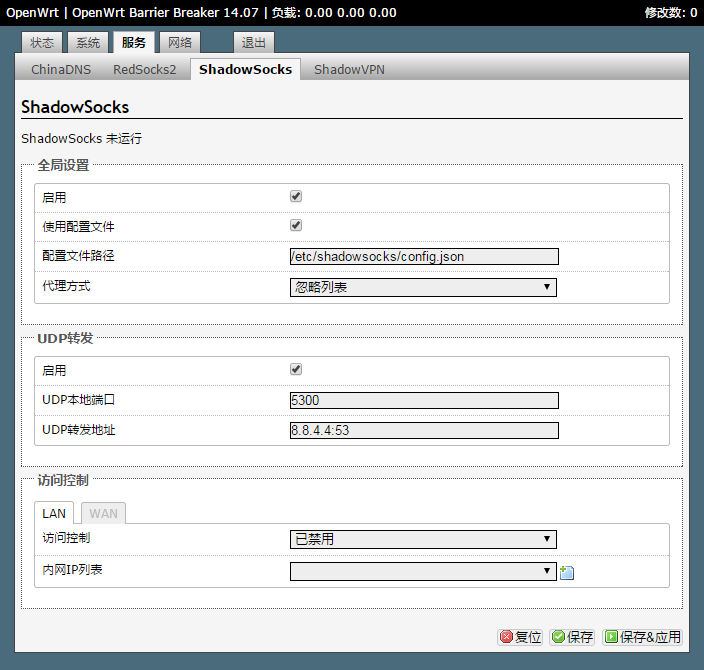Click the 复位 reset button
Image resolution: width=704 pixels, height=670 pixels.
520,637
